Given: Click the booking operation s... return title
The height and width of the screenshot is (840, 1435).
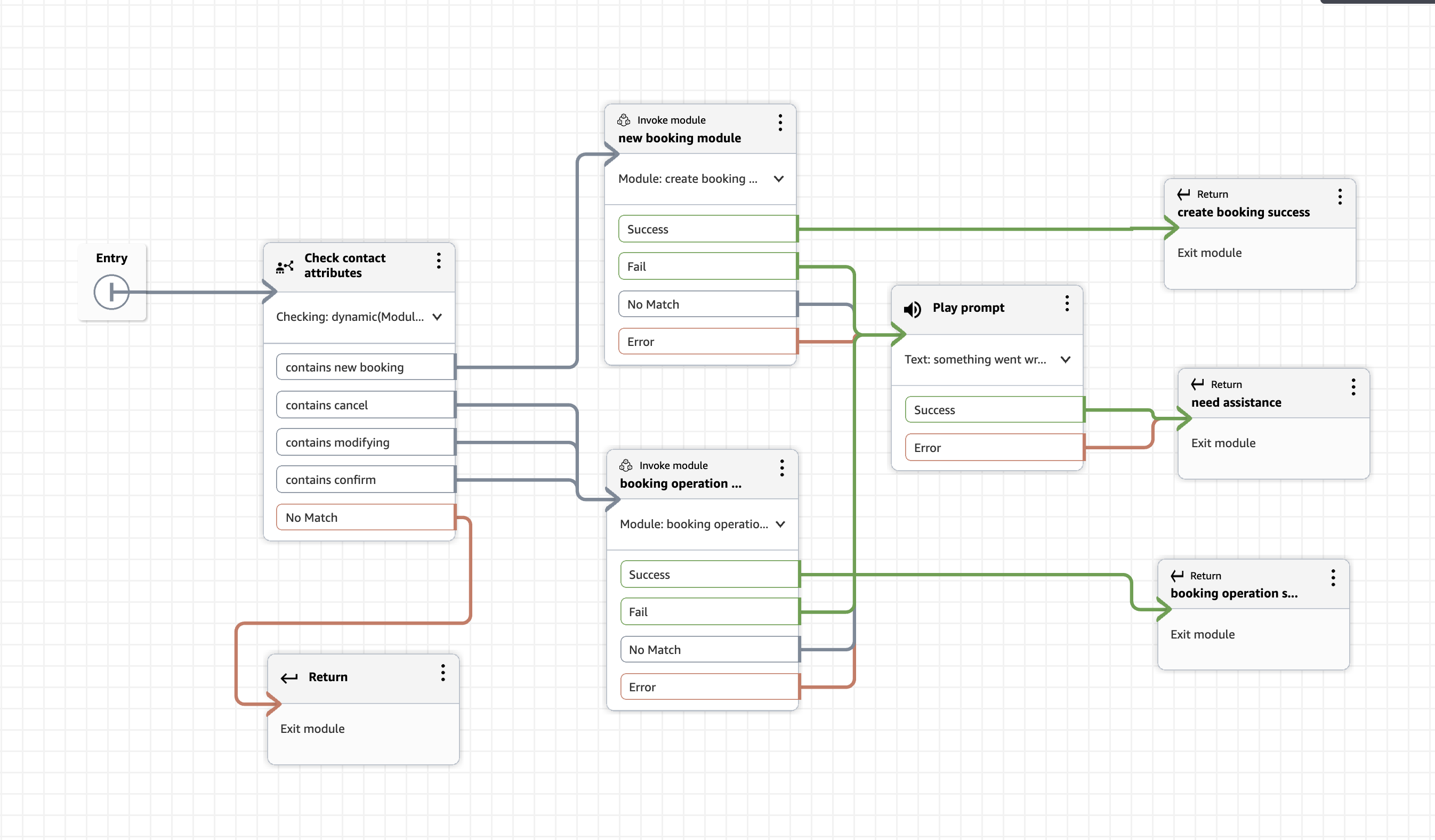Looking at the screenshot, I should click(1235, 593).
